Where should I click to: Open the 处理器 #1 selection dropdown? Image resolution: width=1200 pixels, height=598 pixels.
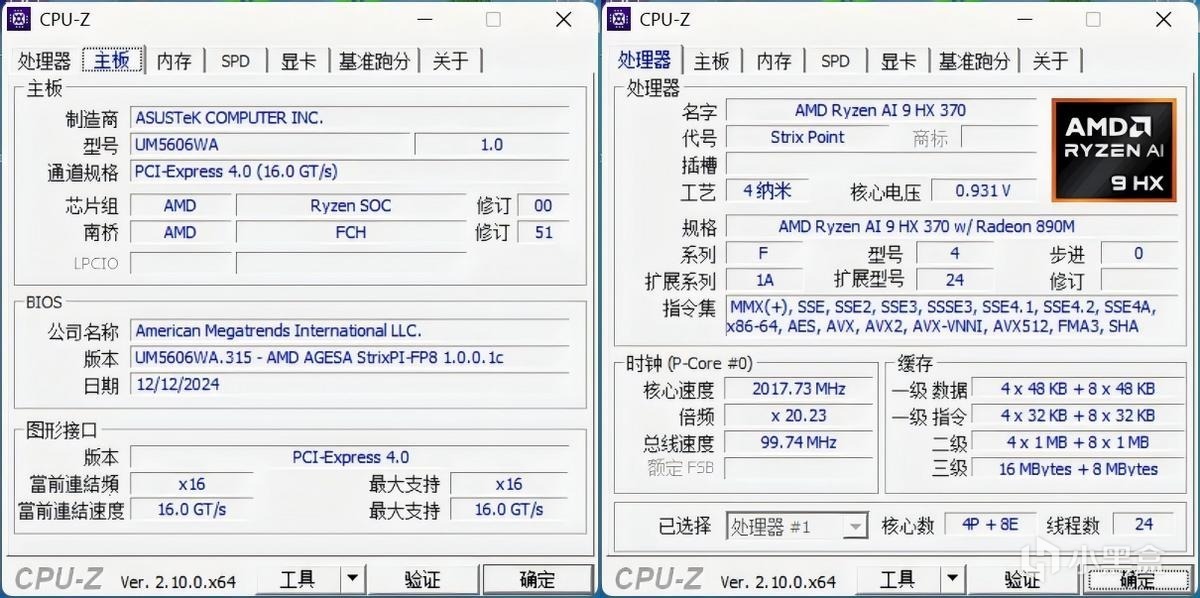coord(797,526)
